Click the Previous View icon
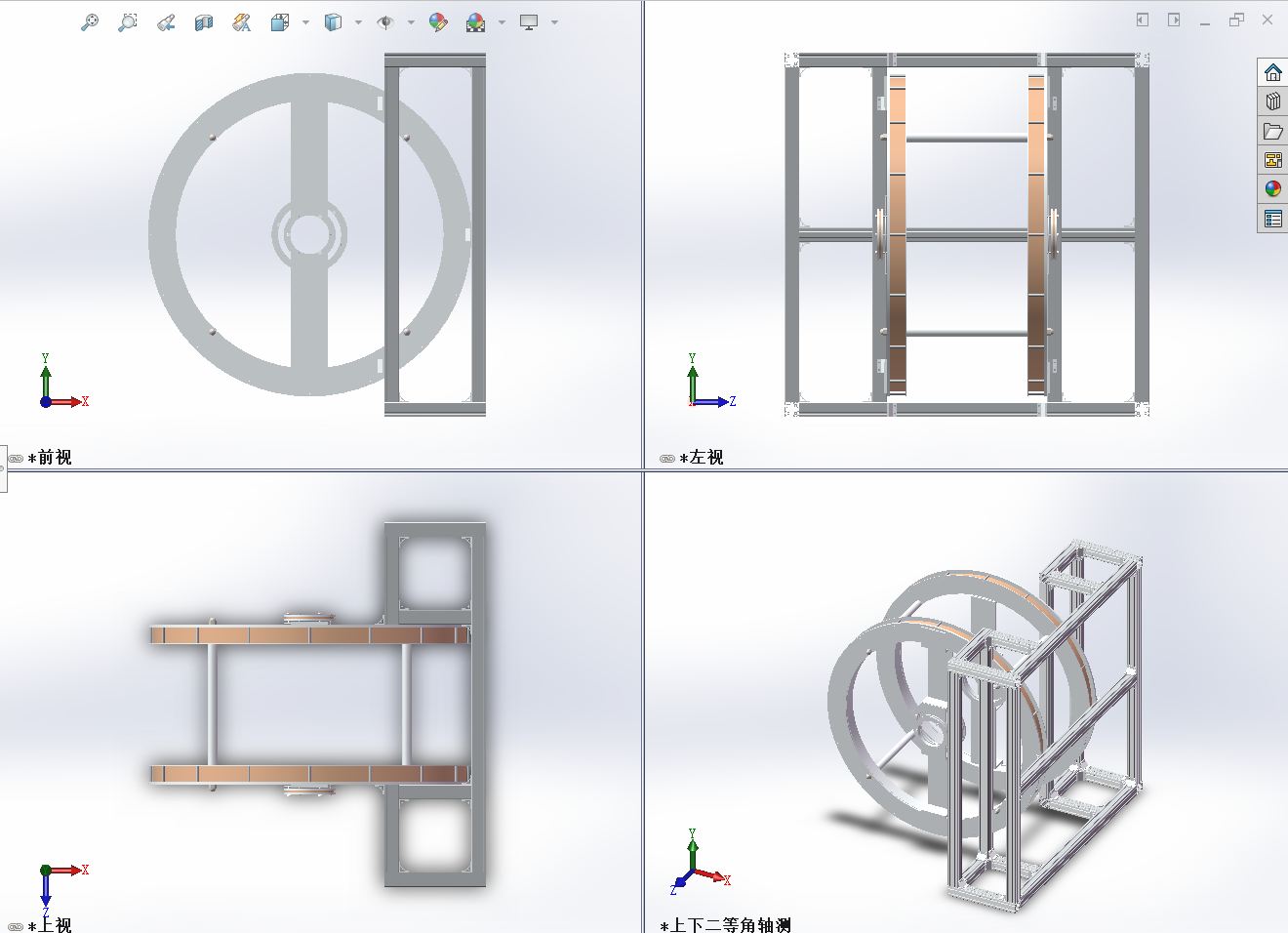The height and width of the screenshot is (933, 1288). click(x=166, y=21)
